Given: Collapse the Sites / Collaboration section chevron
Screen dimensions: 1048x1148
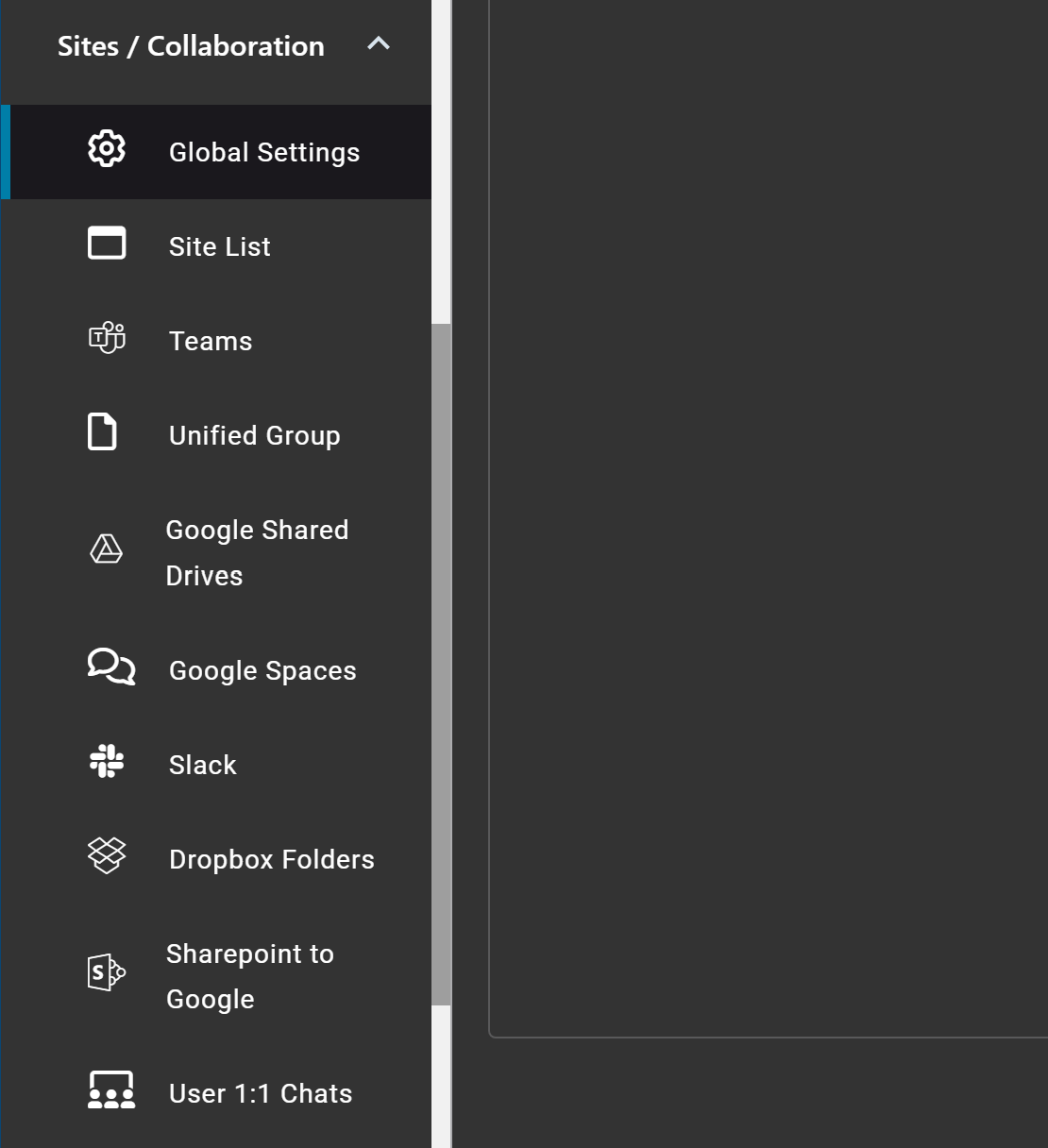Looking at the screenshot, I should (x=379, y=43).
